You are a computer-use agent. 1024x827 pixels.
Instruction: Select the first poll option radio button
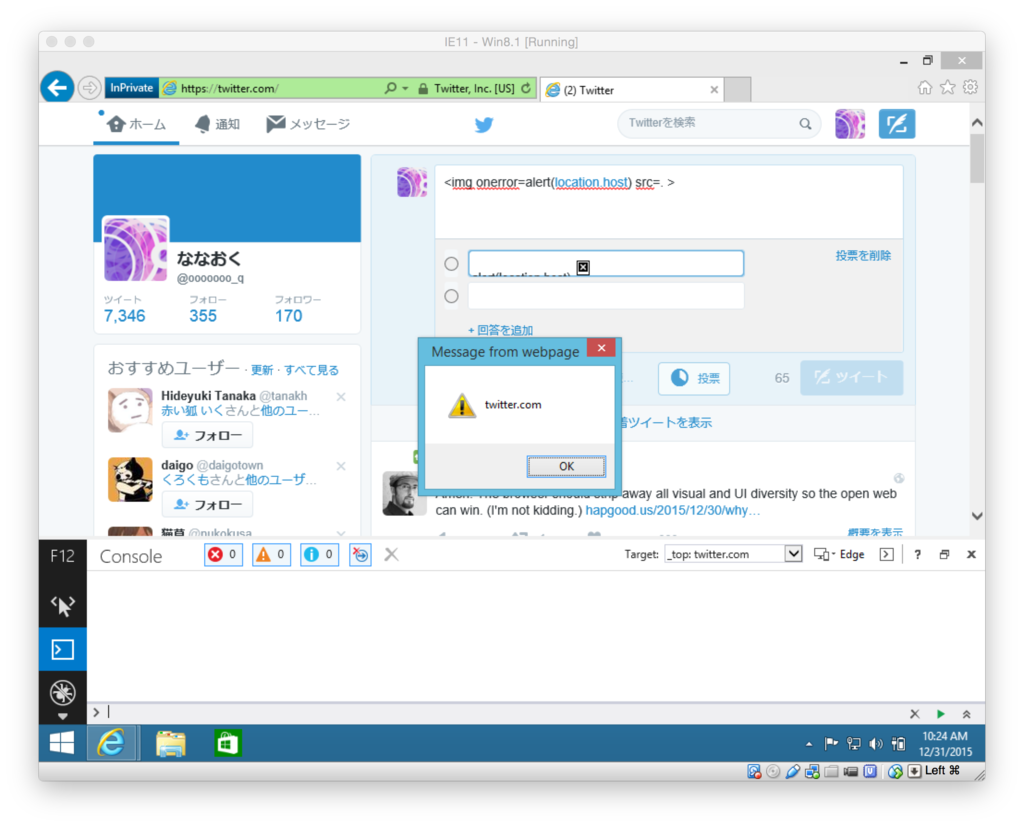point(451,264)
